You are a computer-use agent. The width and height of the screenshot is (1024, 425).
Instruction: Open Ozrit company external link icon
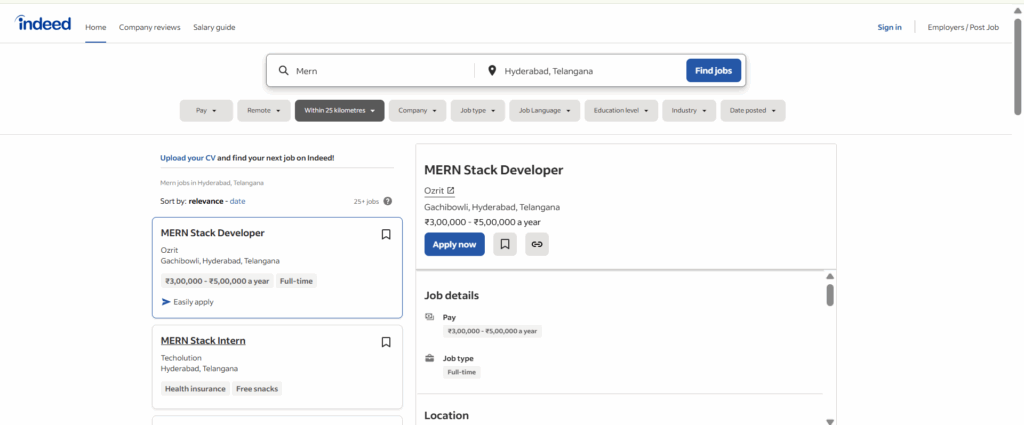(x=450, y=191)
